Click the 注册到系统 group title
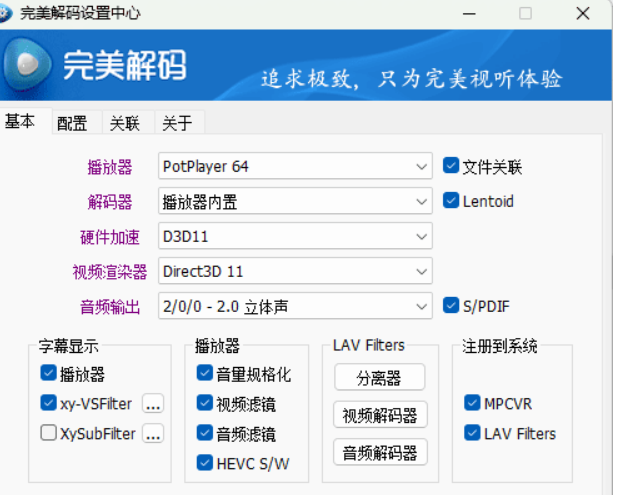The image size is (621, 495). click(x=499, y=346)
